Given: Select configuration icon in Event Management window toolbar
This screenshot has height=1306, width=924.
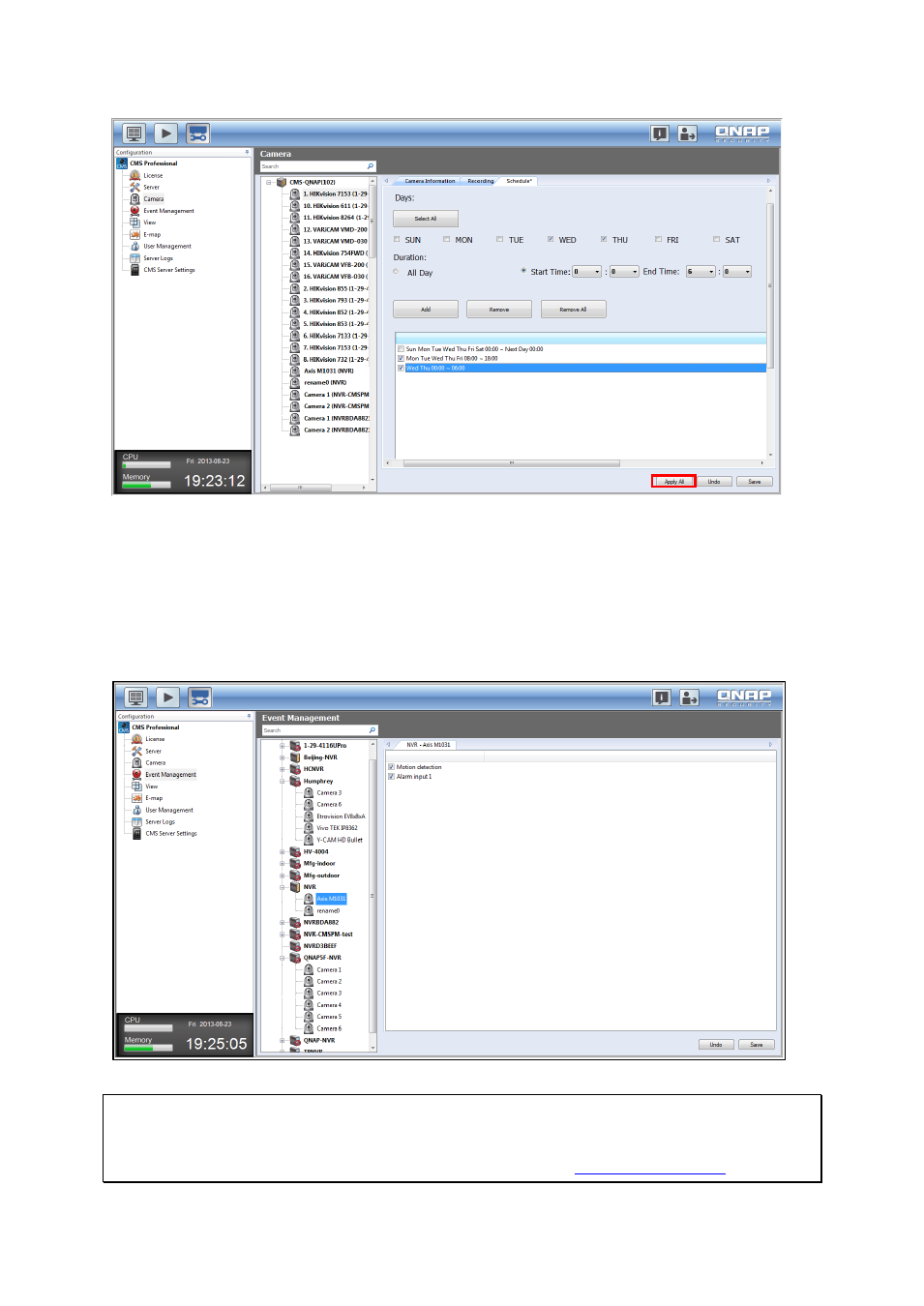Looking at the screenshot, I should (x=200, y=698).
